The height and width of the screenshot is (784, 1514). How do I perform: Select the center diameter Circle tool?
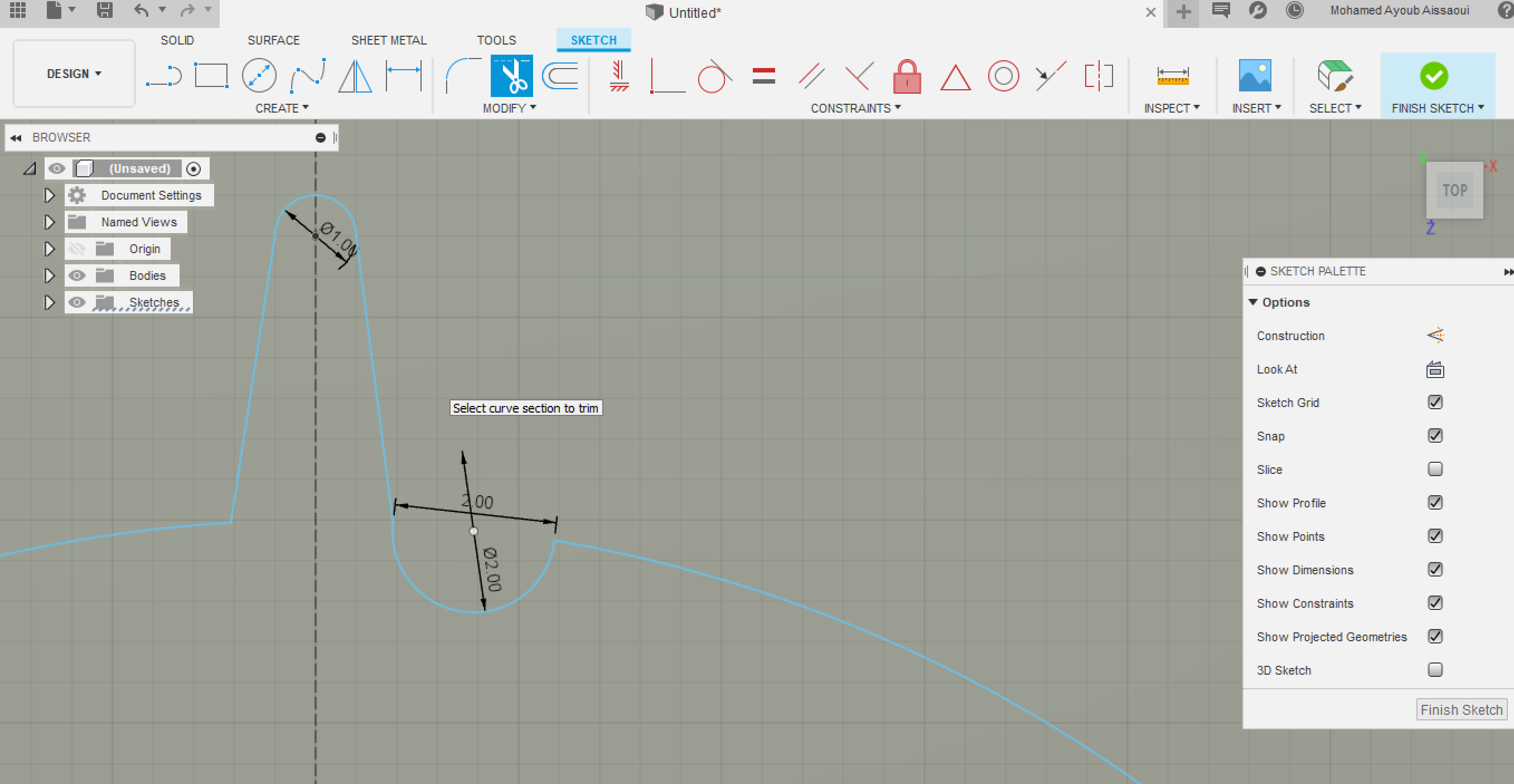[259, 76]
